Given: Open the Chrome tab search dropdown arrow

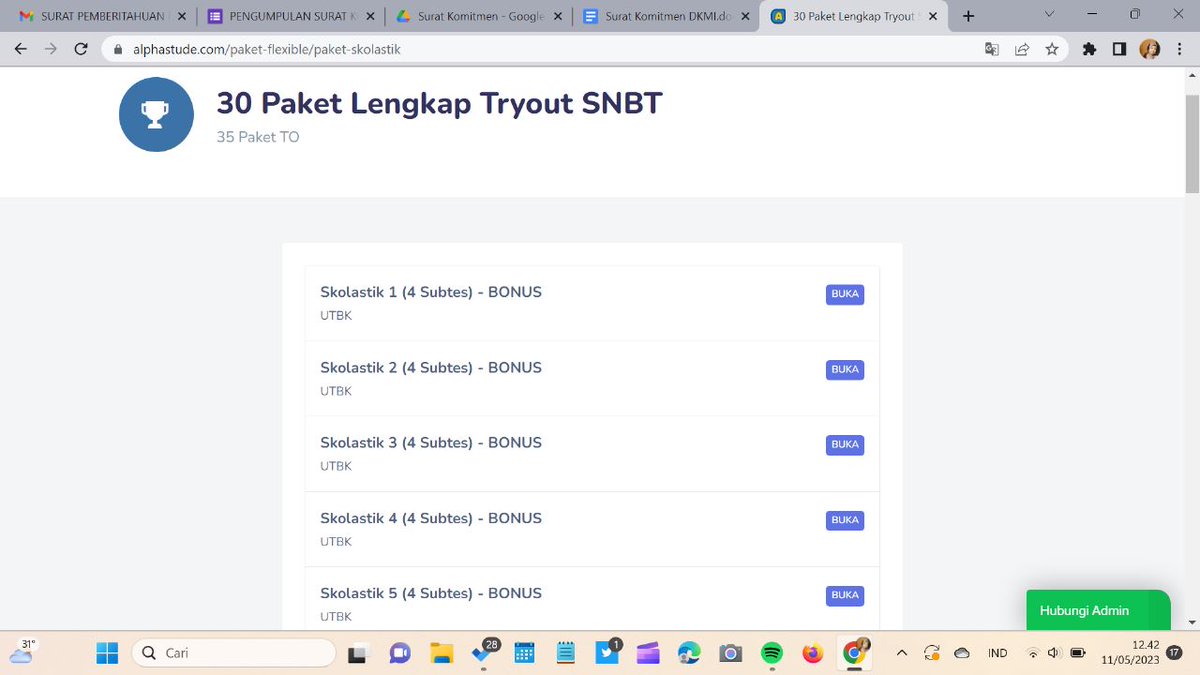Looking at the screenshot, I should (1049, 15).
